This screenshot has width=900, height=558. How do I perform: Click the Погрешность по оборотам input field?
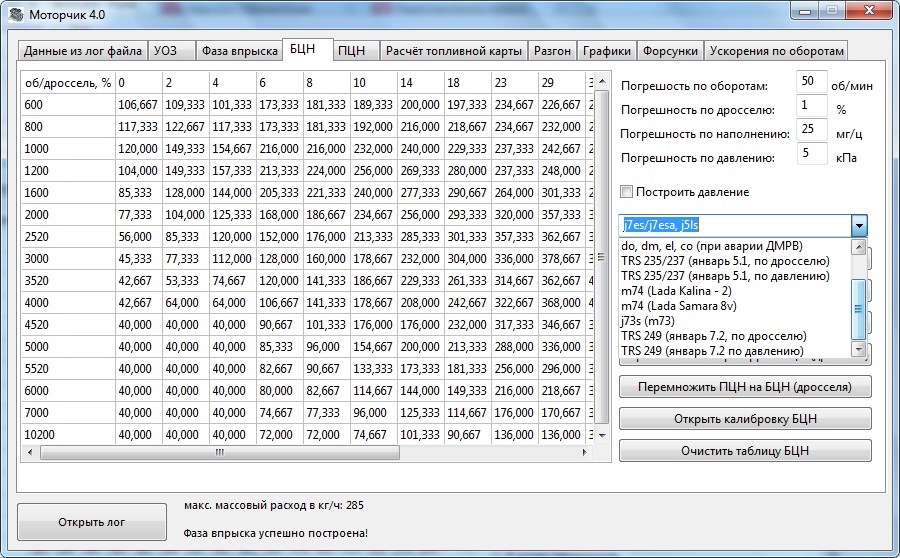tap(812, 82)
